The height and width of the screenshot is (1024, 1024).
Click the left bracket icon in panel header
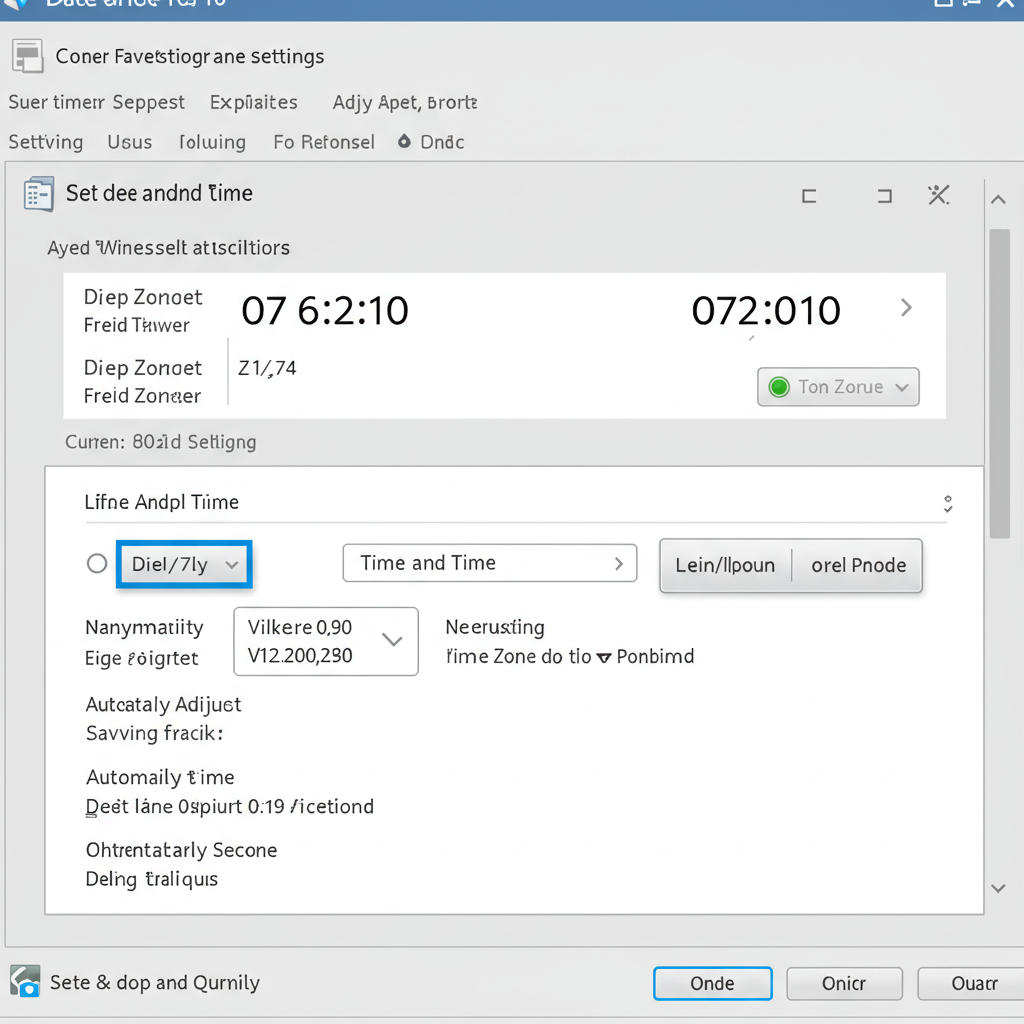point(809,196)
